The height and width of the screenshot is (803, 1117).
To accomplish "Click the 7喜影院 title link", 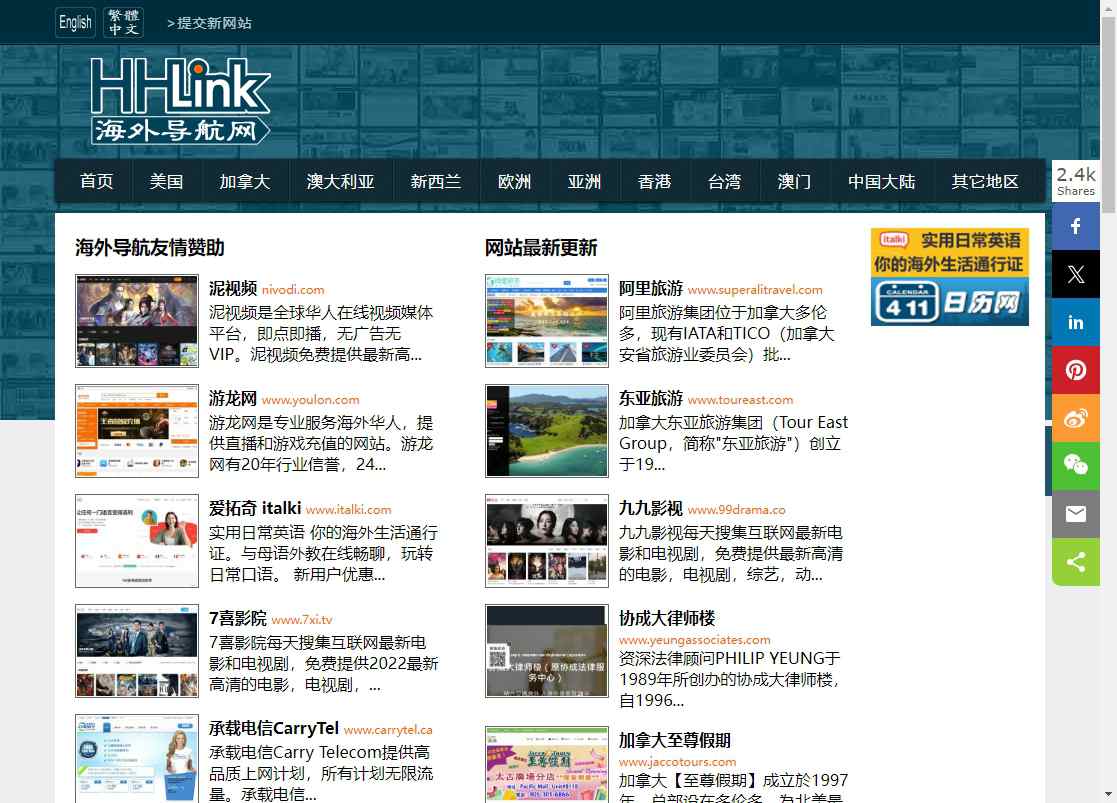I will click(238, 618).
